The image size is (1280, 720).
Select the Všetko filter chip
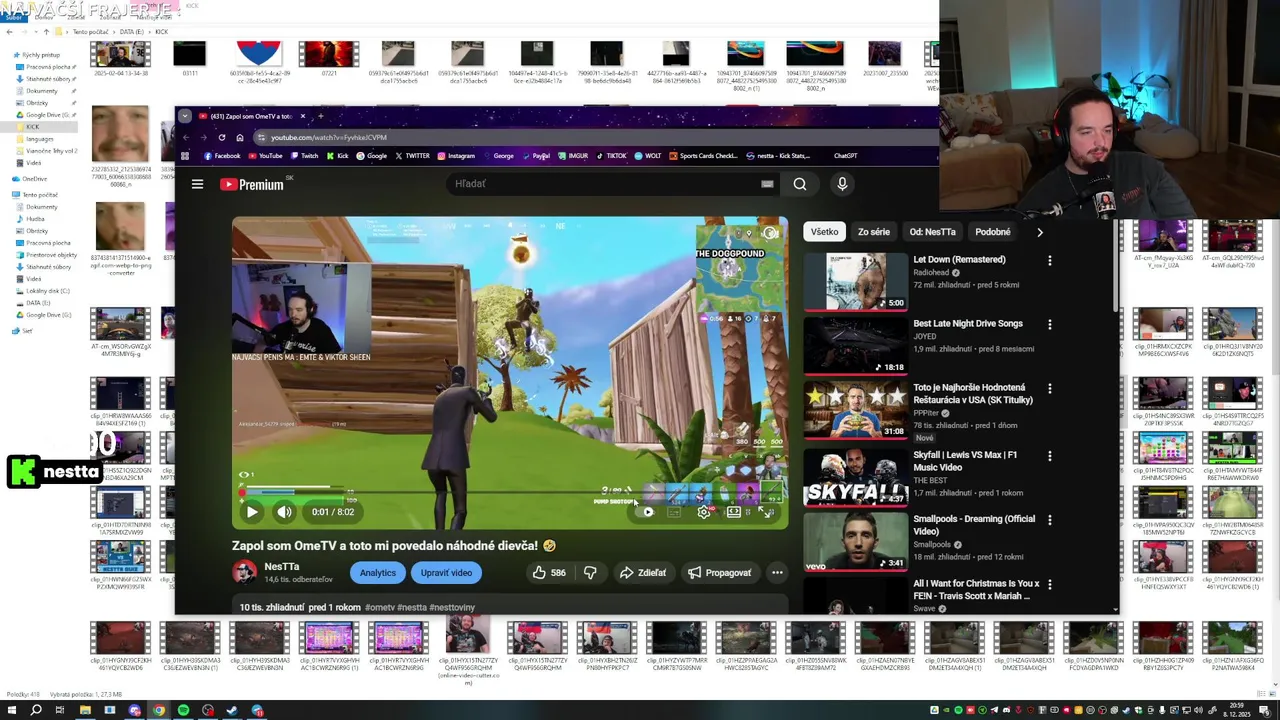[825, 232]
